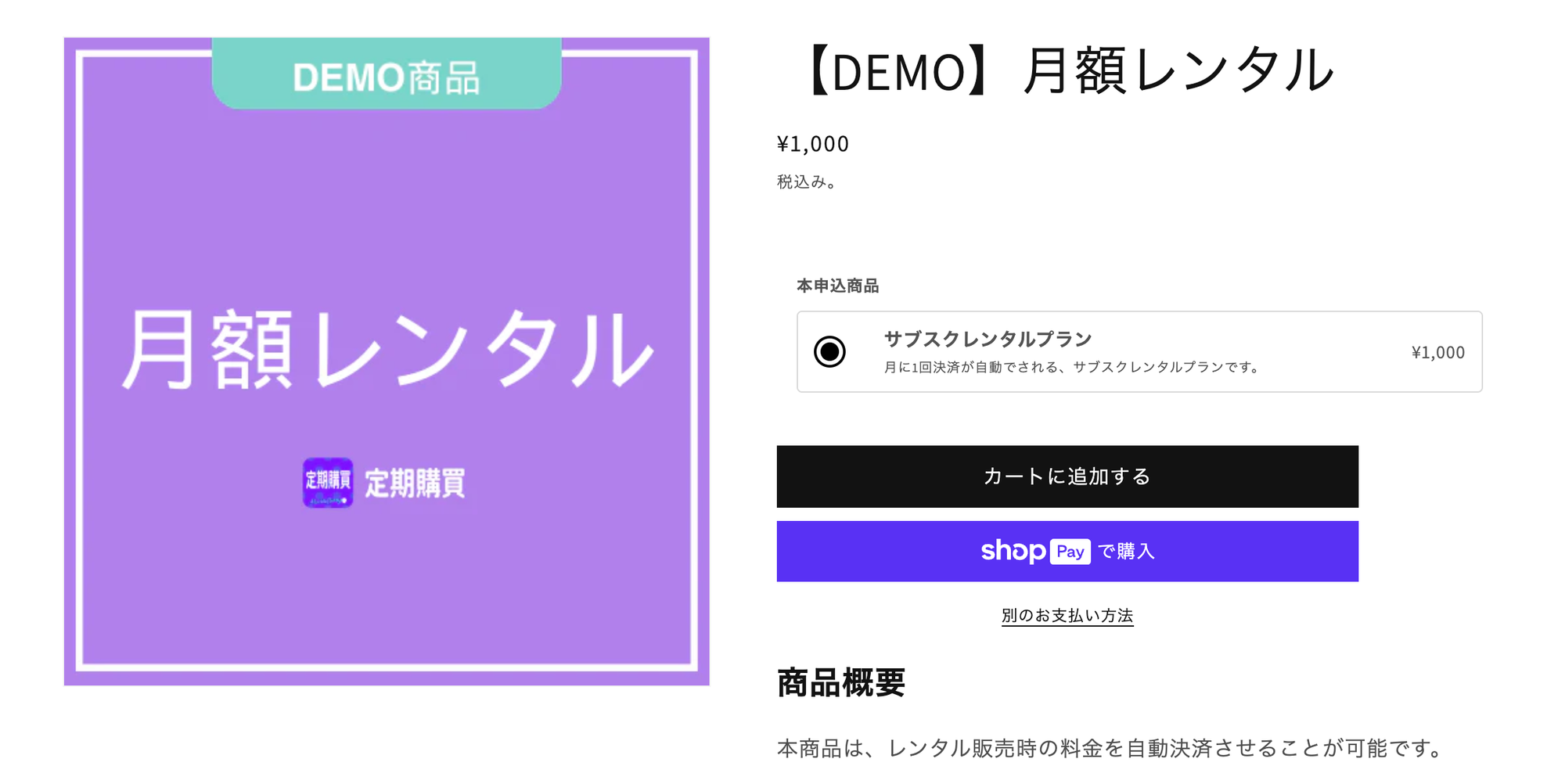1565x784 pixels.
Task: Click the ¥1,000 price inside the plan option
Action: 1437,353
